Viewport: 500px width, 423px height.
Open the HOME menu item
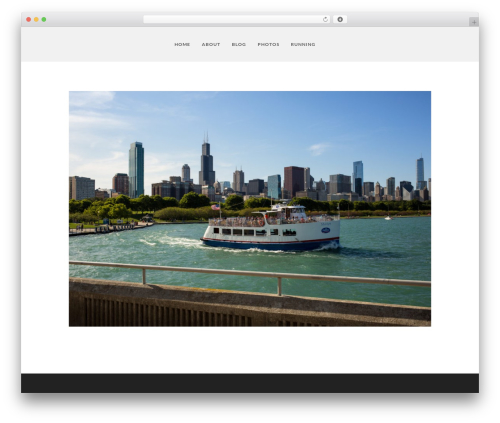point(182,44)
